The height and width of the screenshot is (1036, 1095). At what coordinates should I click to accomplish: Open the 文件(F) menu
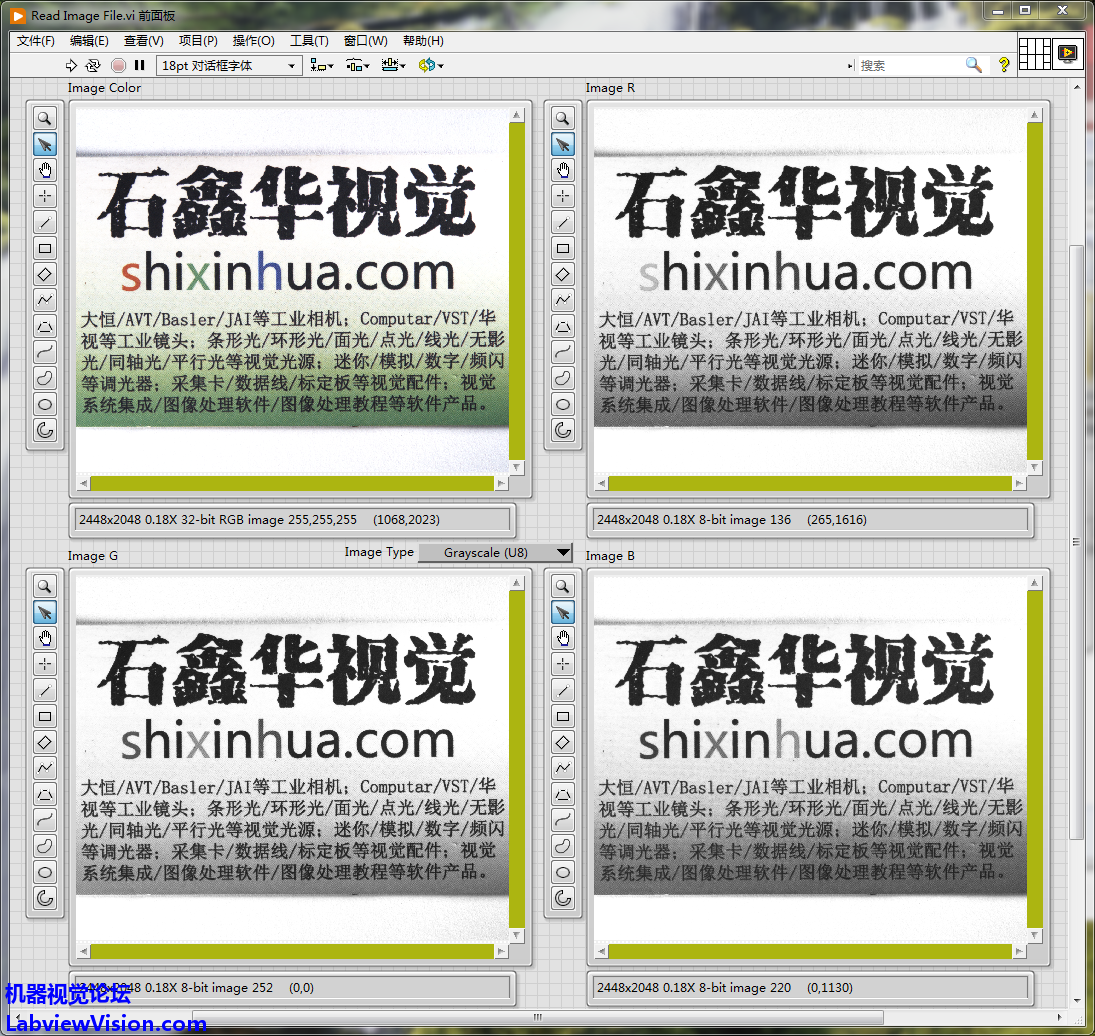tap(36, 40)
